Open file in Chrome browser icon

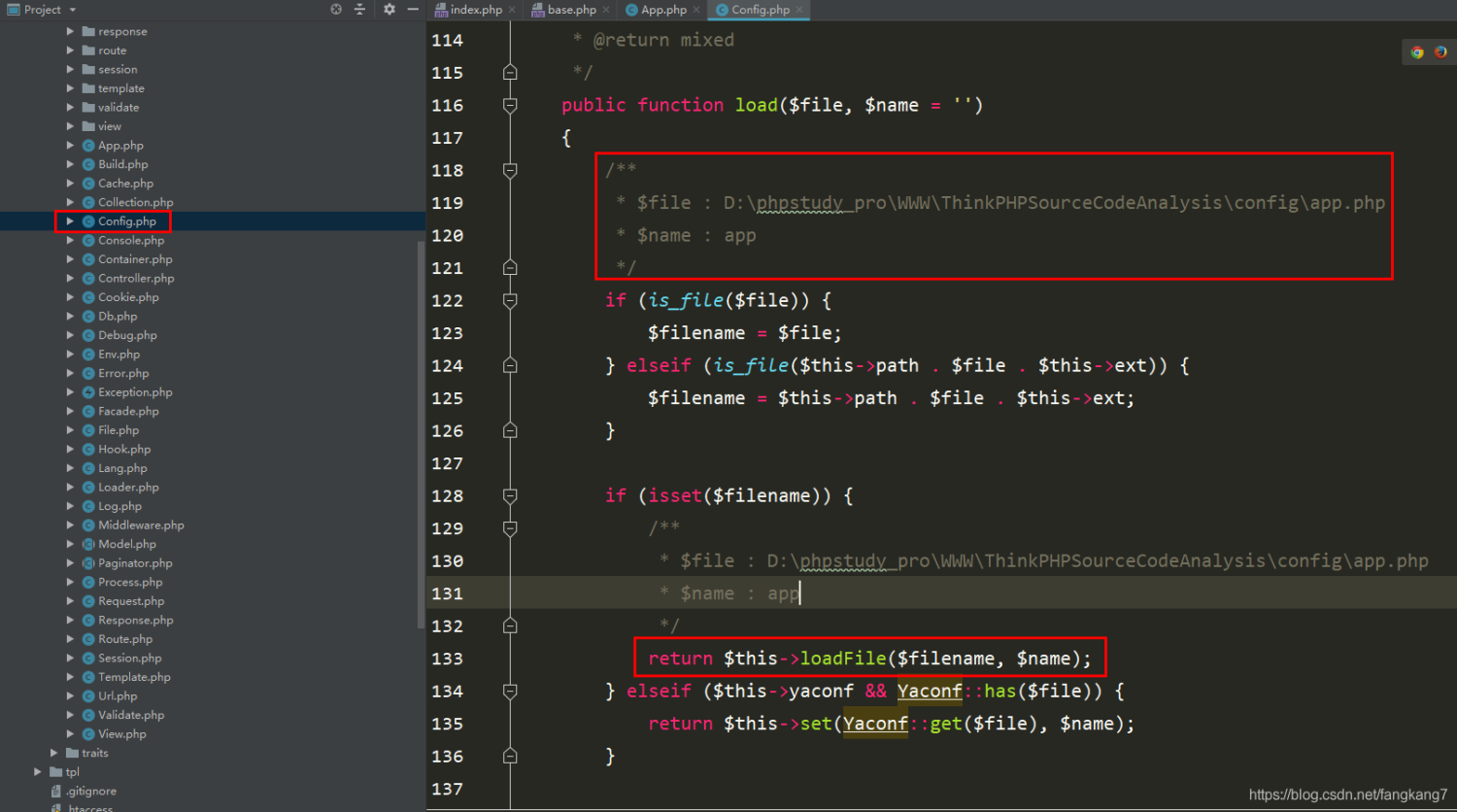pos(1417,52)
